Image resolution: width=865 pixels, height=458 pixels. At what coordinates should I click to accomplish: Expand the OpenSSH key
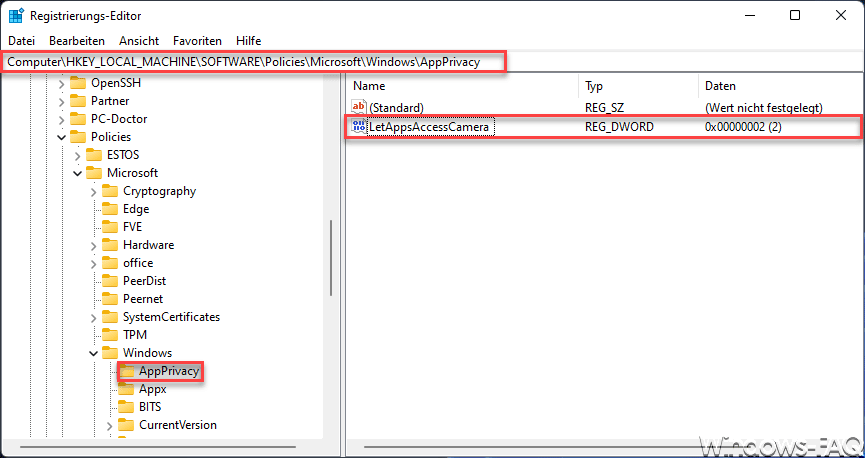(x=61, y=83)
